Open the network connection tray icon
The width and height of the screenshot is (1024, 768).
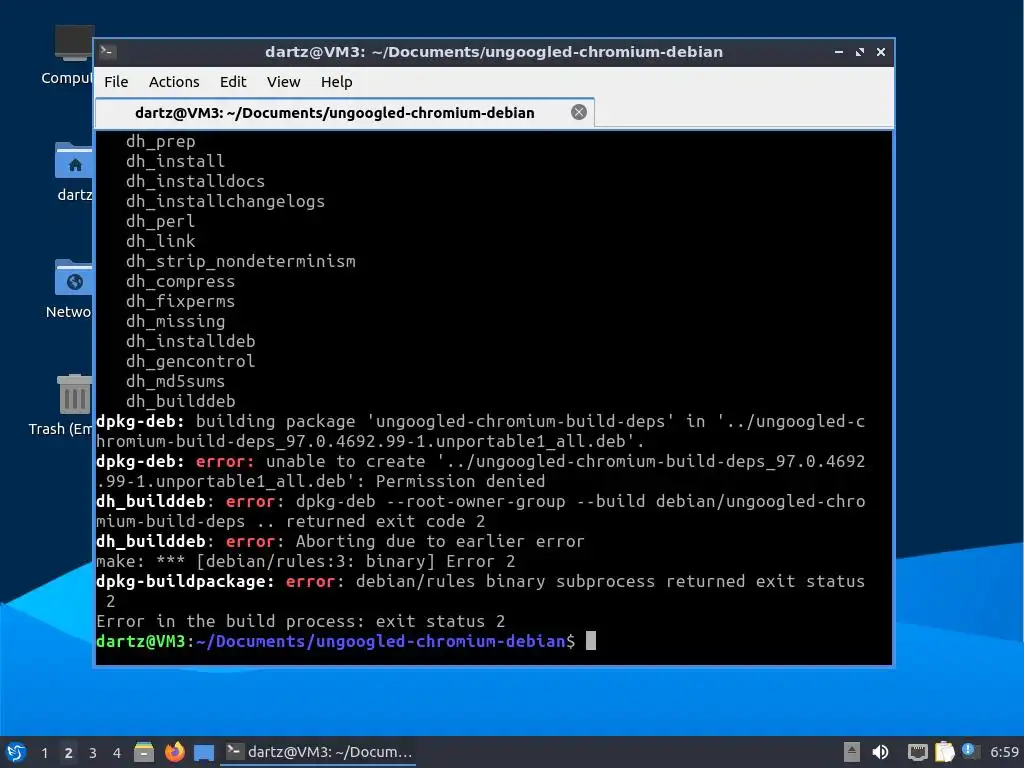pyautogui.click(x=918, y=752)
